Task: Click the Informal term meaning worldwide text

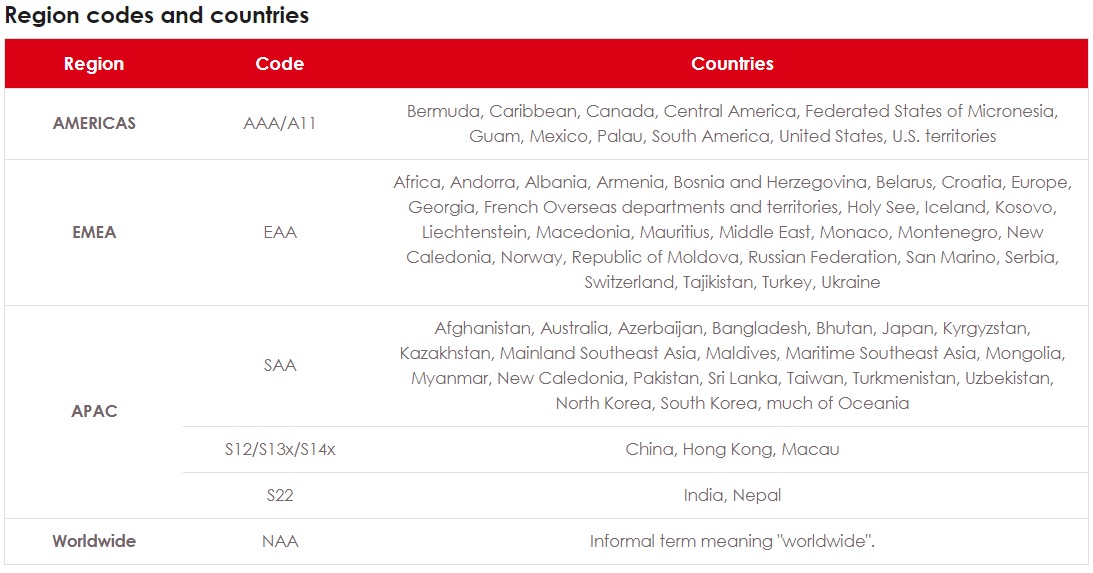Action: [732, 541]
